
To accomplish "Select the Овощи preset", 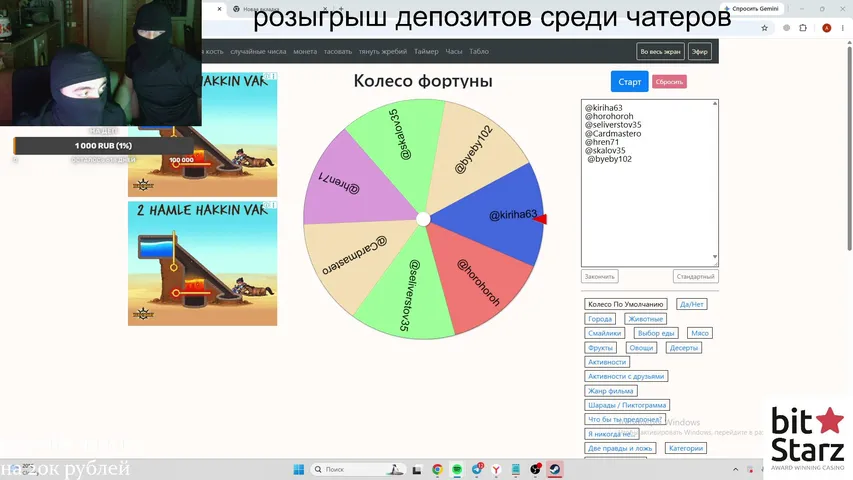I will pyautogui.click(x=641, y=348).
